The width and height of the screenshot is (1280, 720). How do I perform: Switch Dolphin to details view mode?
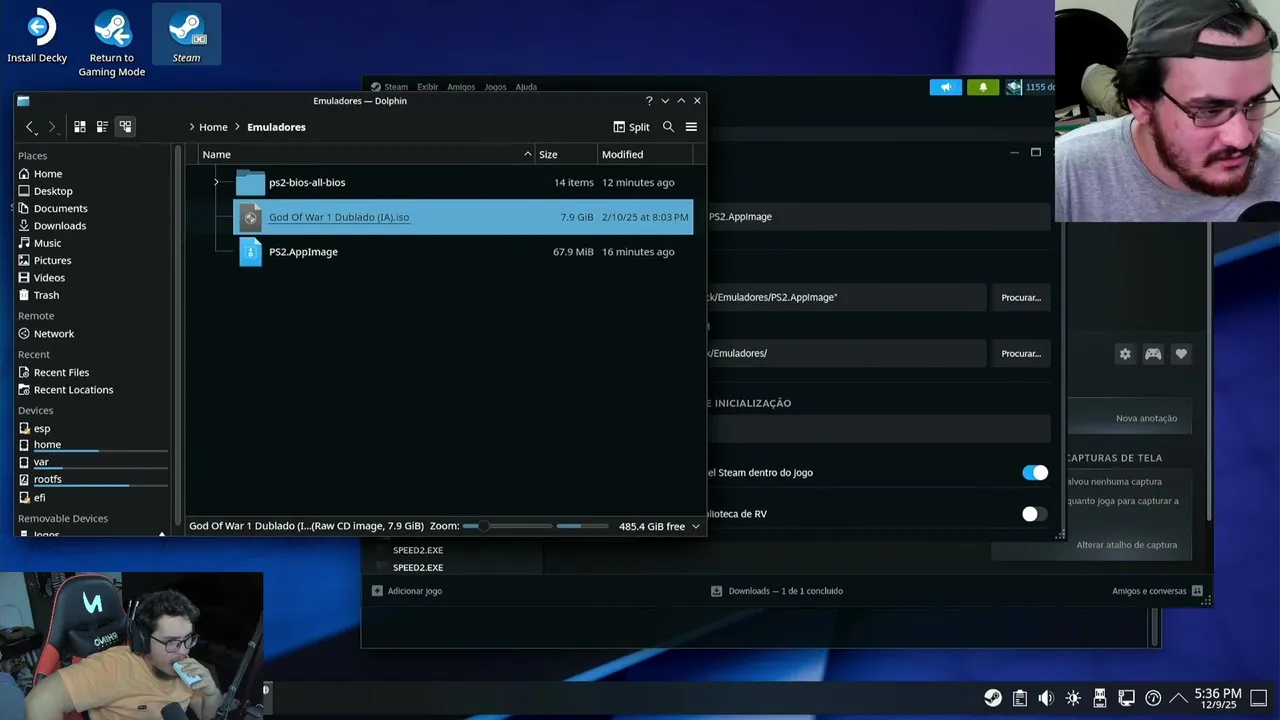[x=125, y=127]
